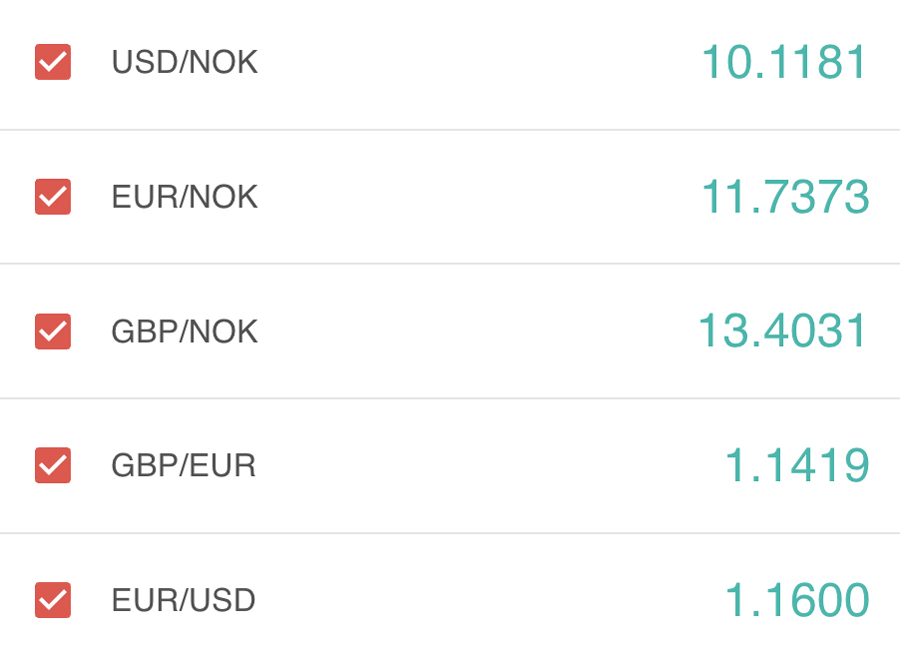Click the EUR/USD pair label
The height and width of the screenshot is (653, 900).
tap(183, 600)
